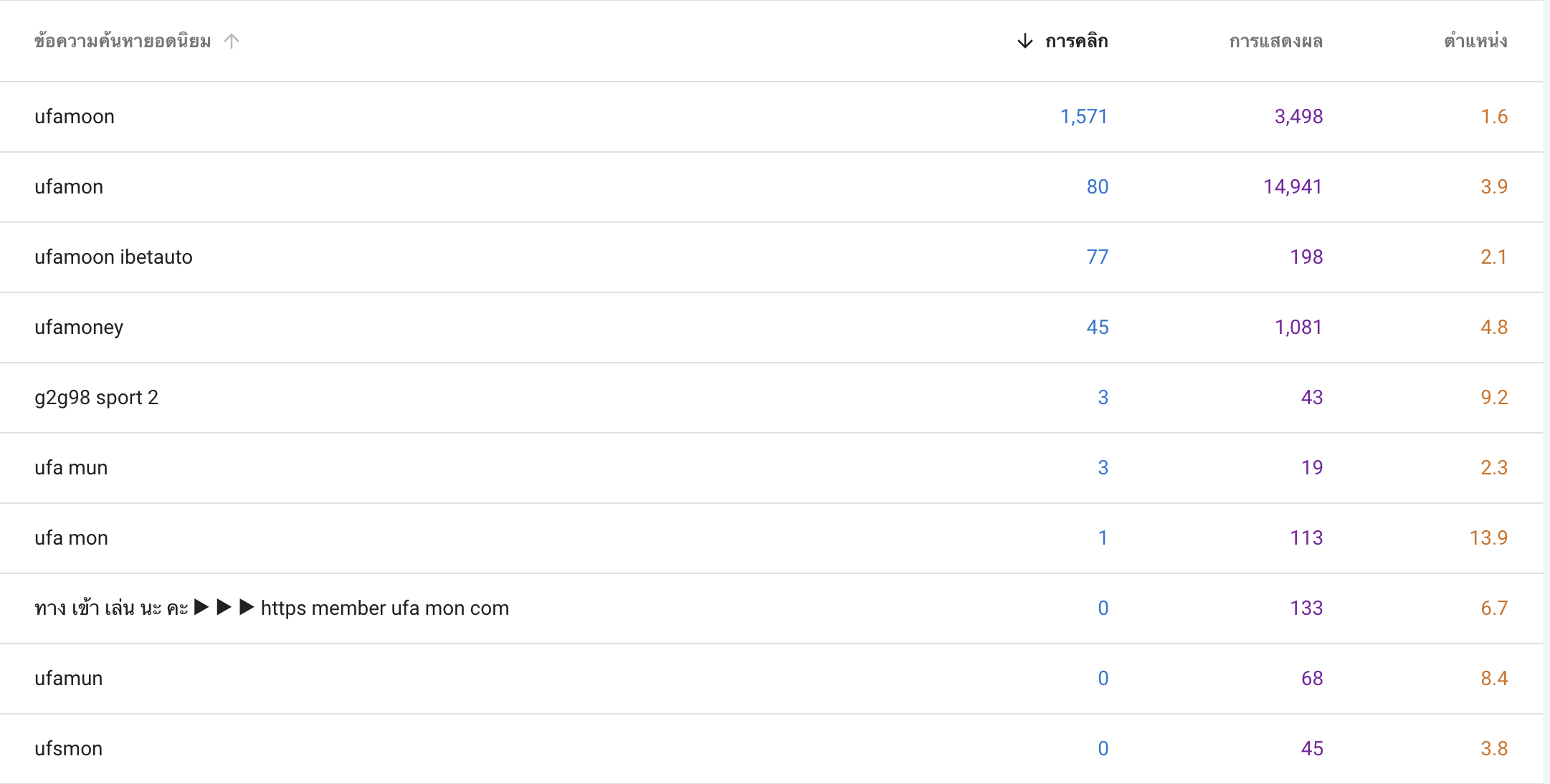The image size is (1550, 784).
Task: Sort table by การแสดงผล column header
Action: [1275, 42]
